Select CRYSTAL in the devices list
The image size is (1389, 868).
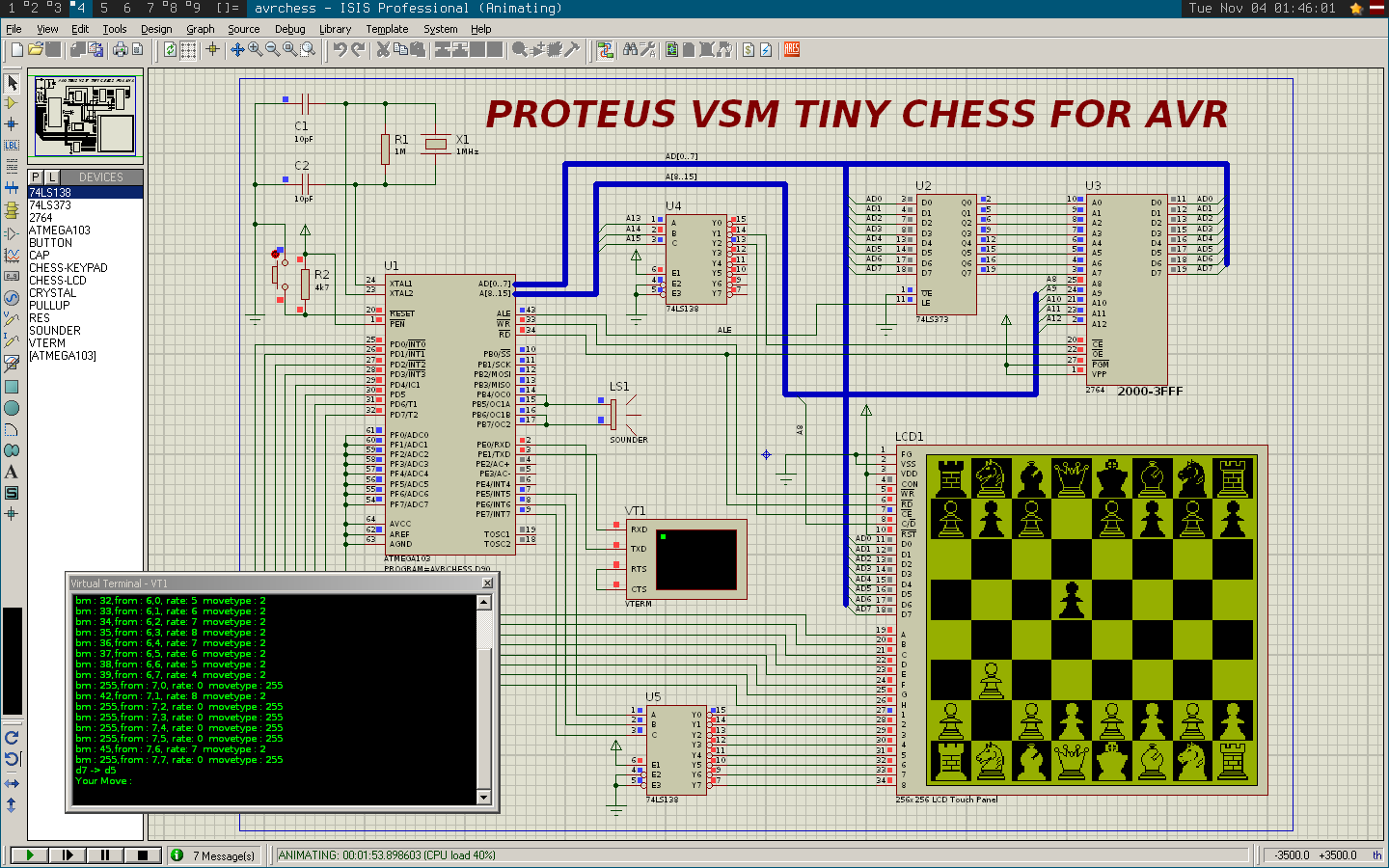[x=86, y=292]
